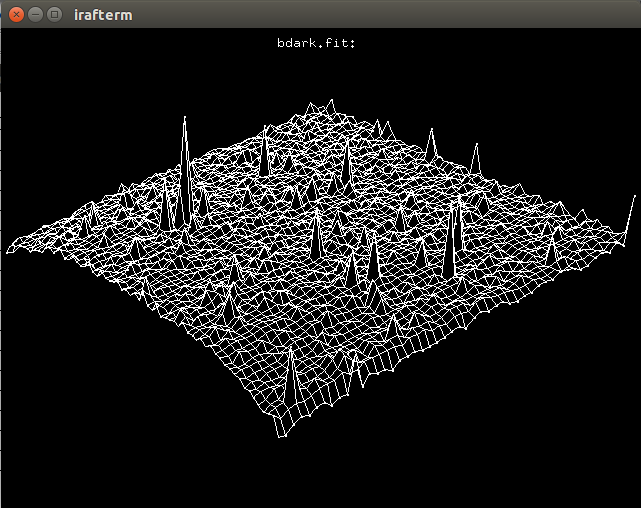Viewport: 641px width, 508px height.
Task: Close the irafterm window
Action: pos(15,15)
